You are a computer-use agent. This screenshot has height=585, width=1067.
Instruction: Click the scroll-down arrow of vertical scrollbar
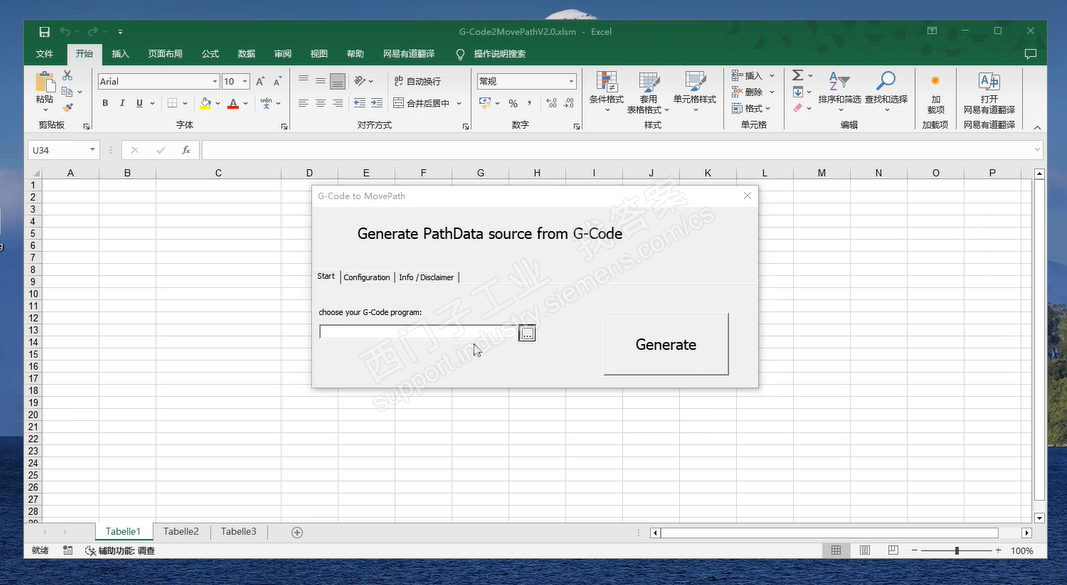point(1039,517)
